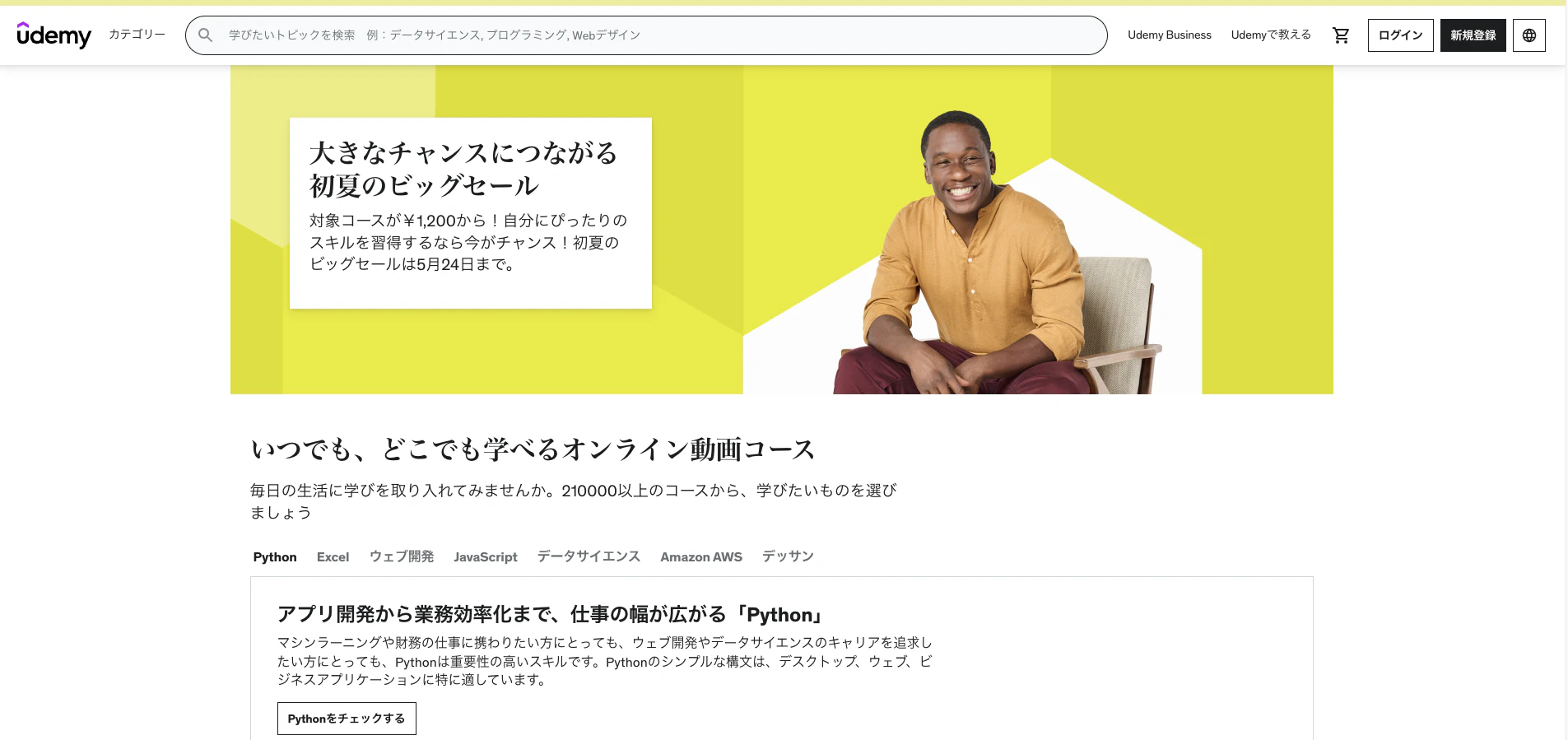Select the Python tab
1568x740 pixels.
pyautogui.click(x=275, y=557)
